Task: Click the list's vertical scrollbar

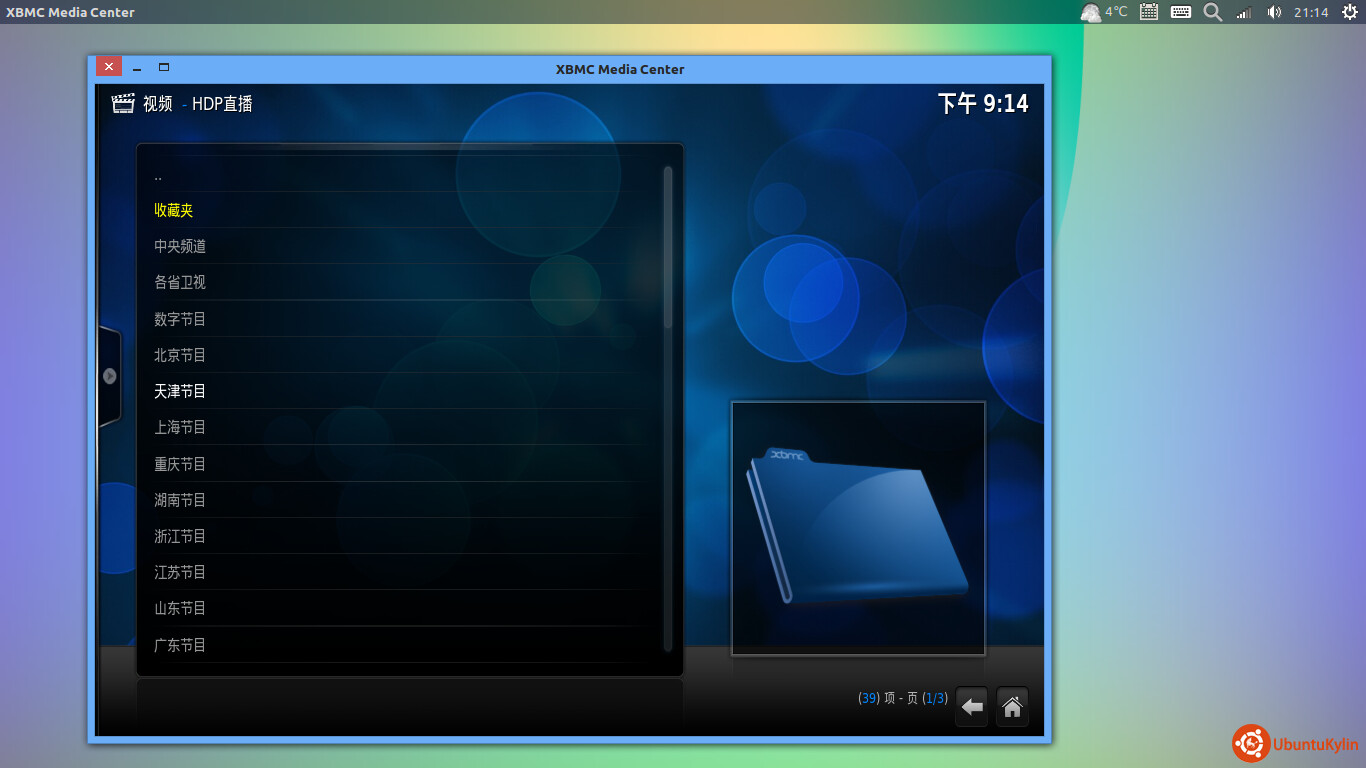Action: [668, 409]
